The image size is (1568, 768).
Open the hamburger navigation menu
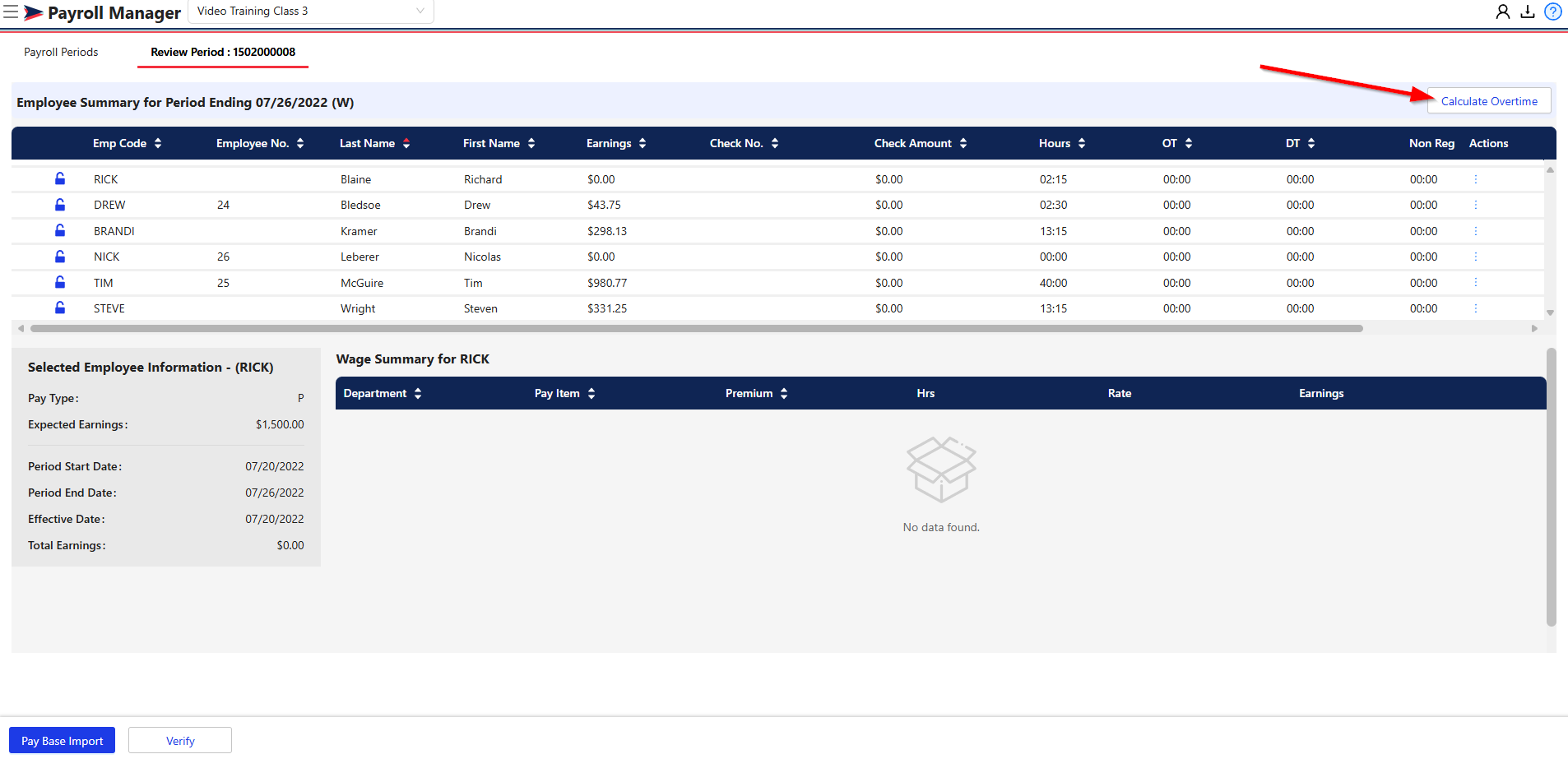(x=11, y=12)
